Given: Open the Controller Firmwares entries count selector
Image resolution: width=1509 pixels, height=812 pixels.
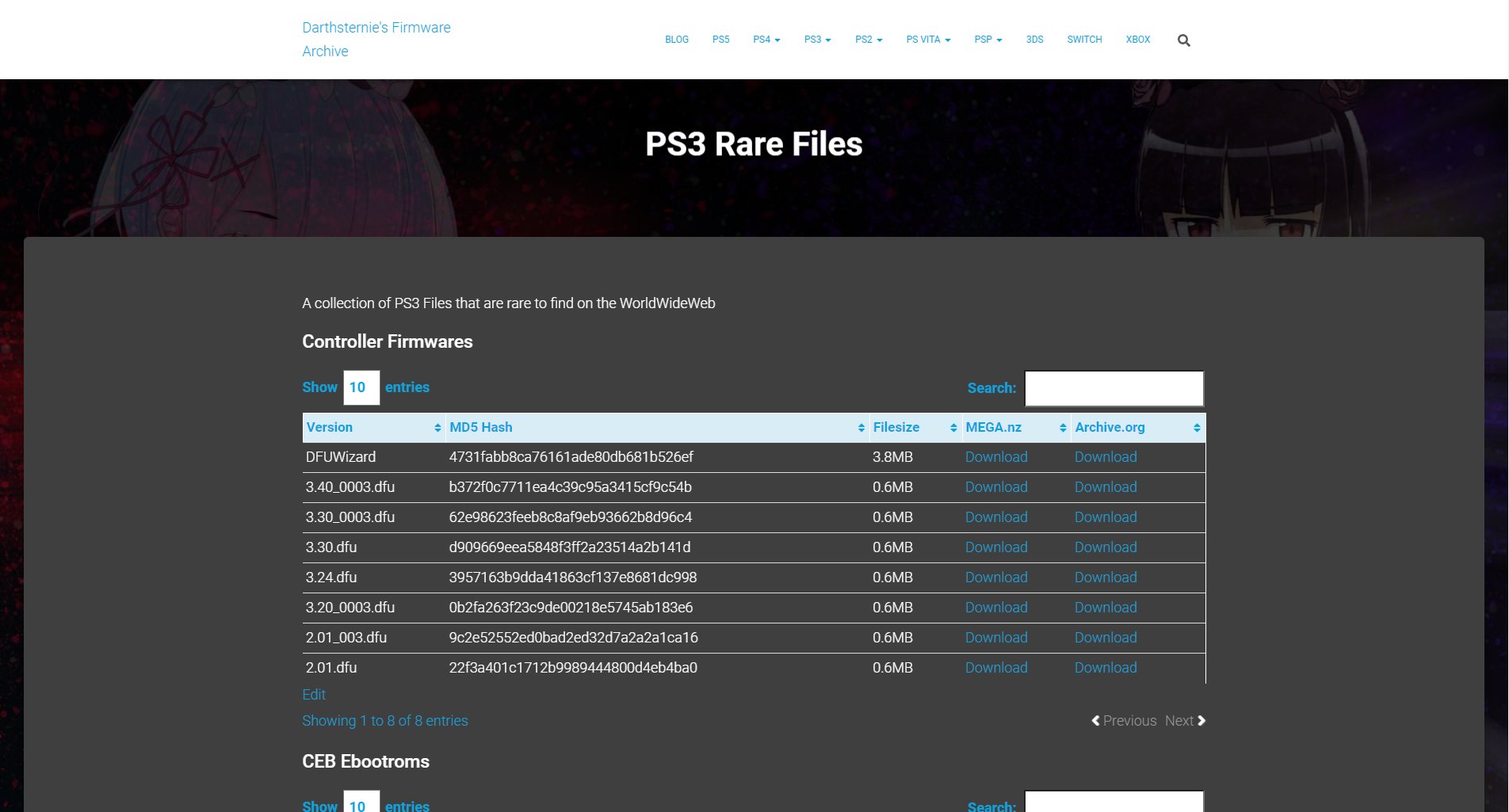Looking at the screenshot, I should point(361,387).
